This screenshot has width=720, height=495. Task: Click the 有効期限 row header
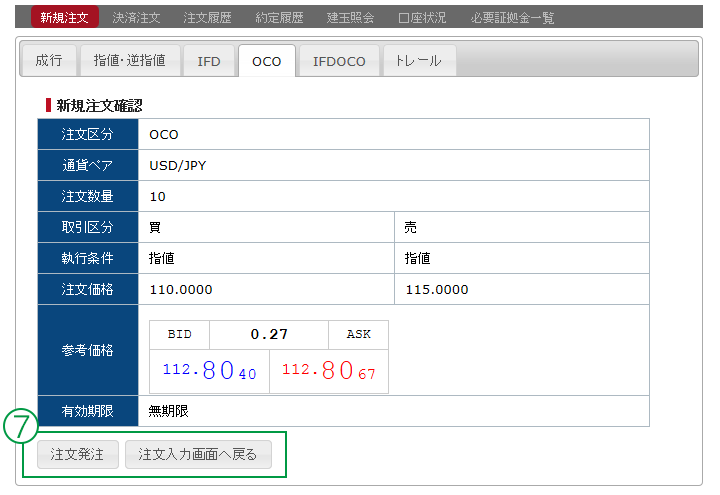tap(88, 411)
